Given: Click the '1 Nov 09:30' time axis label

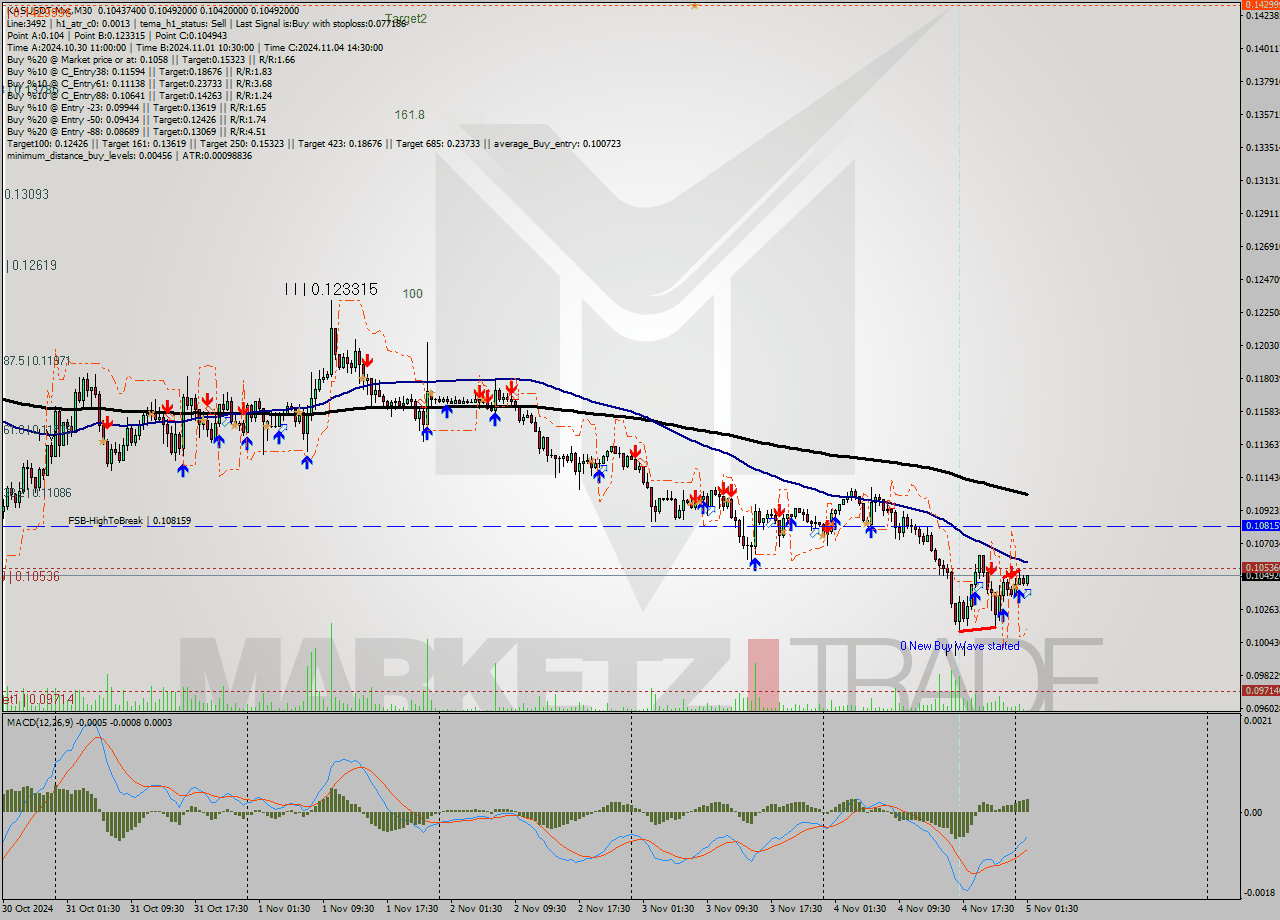Looking at the screenshot, I should [348, 909].
